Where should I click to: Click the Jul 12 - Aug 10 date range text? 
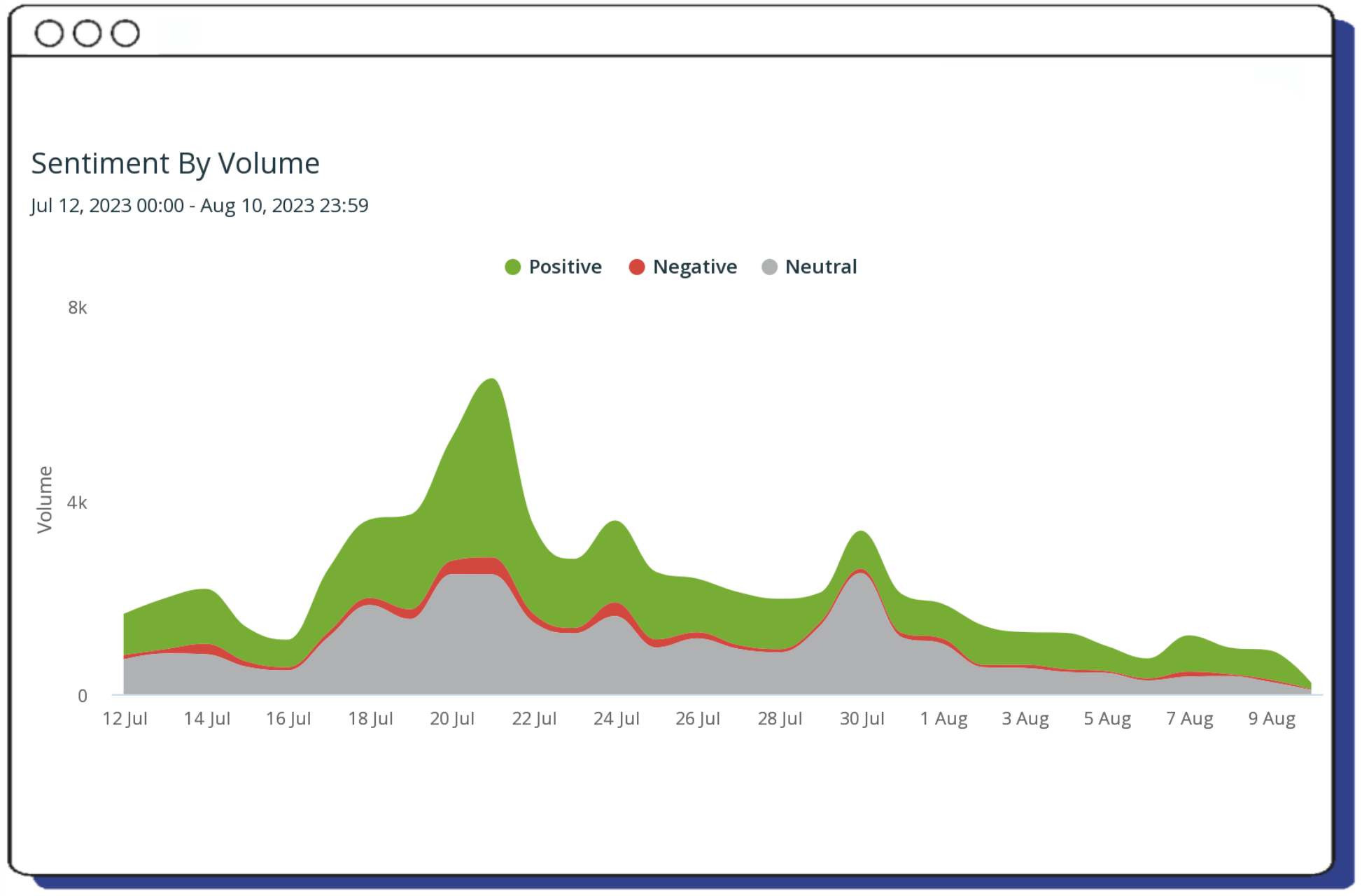click(x=199, y=206)
